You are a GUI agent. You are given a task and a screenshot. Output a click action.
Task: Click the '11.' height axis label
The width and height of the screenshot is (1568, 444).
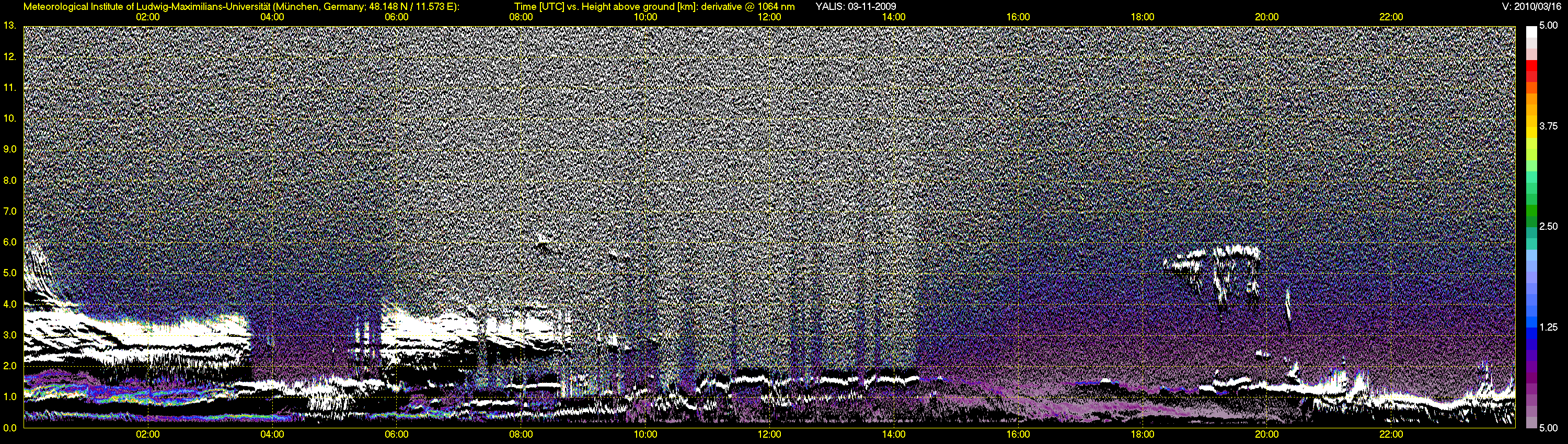[x=9, y=88]
